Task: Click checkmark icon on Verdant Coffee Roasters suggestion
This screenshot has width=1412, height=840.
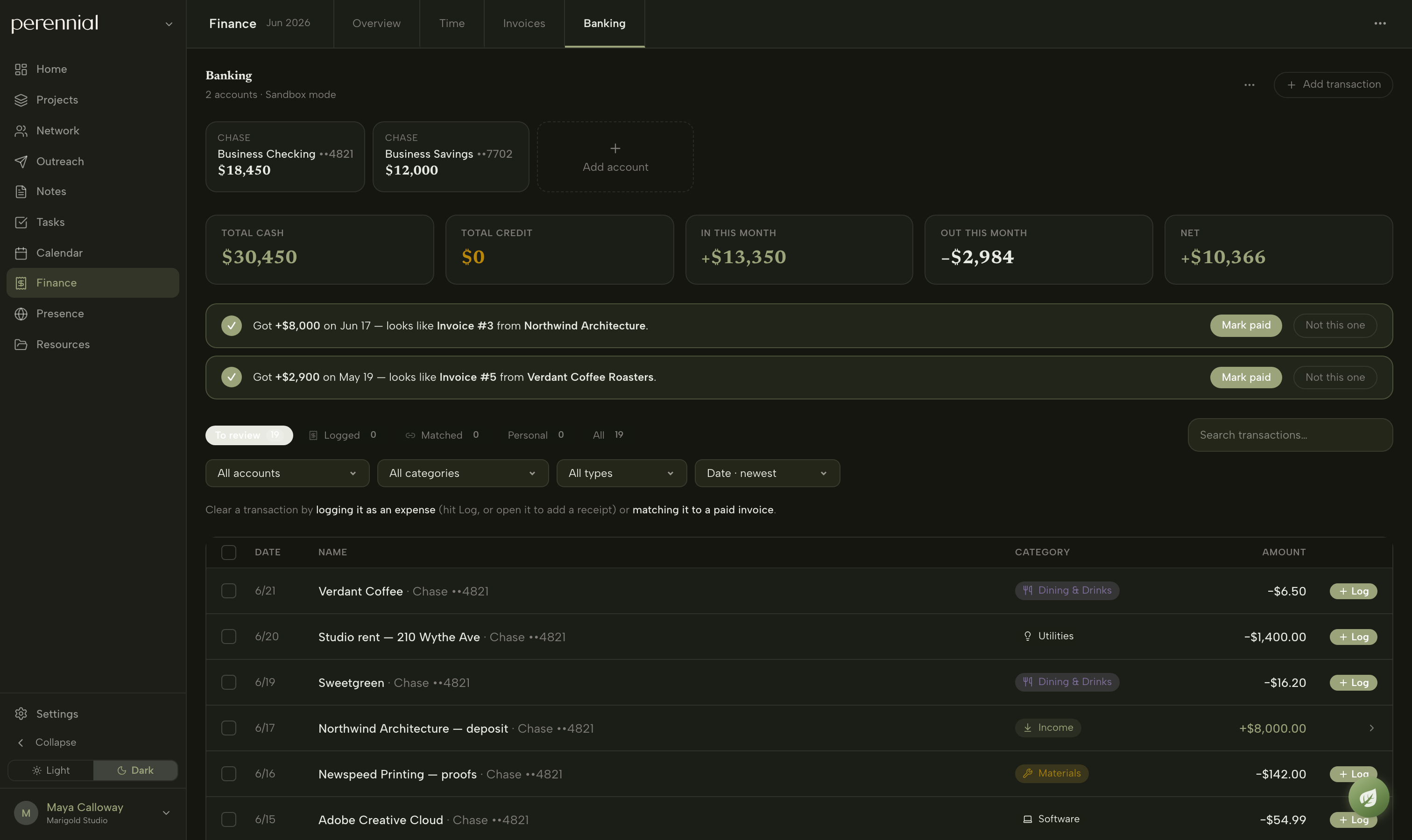Action: (x=231, y=377)
